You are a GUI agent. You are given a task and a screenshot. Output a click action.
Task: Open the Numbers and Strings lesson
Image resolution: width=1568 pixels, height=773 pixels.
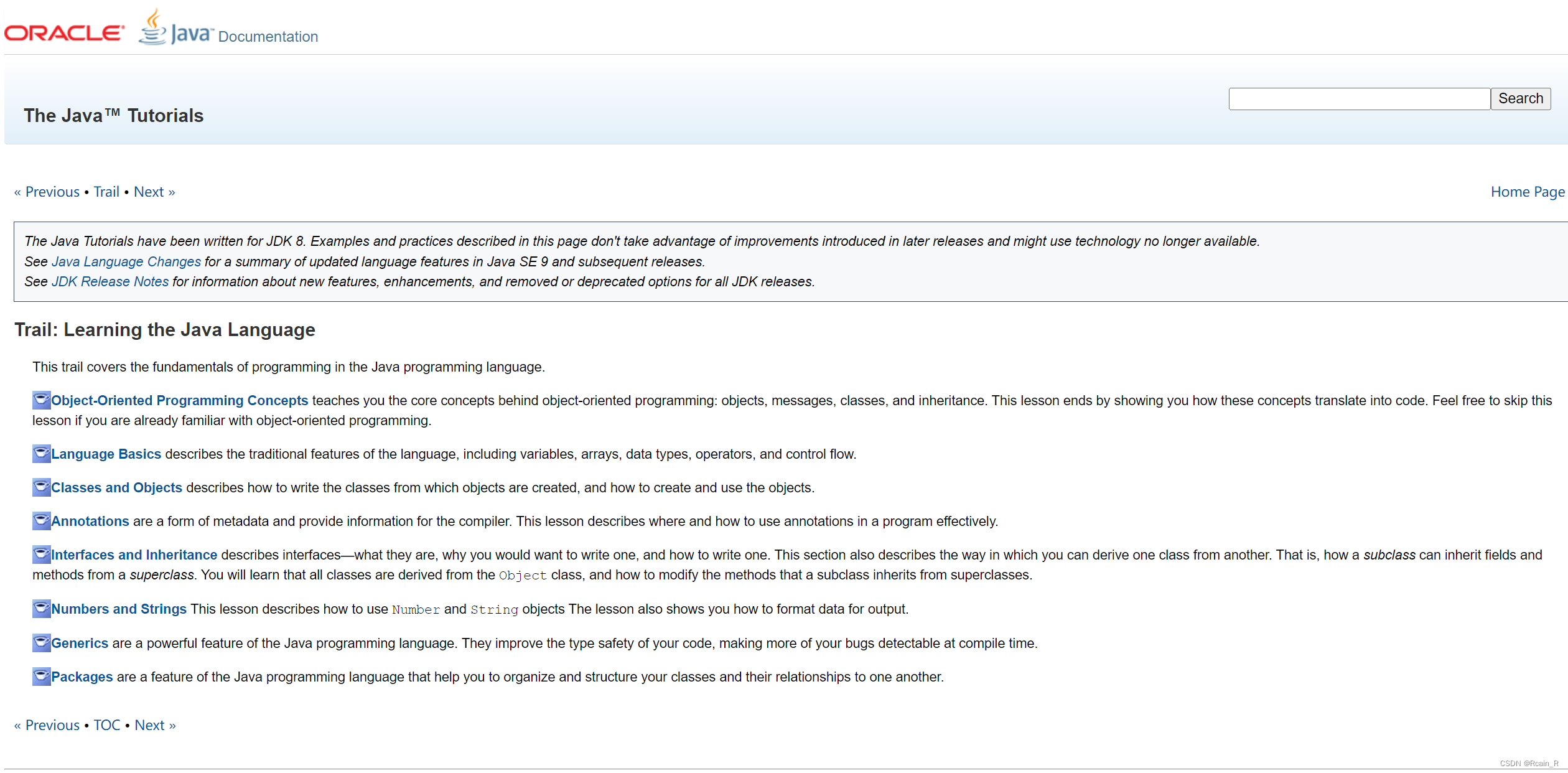[x=119, y=609]
